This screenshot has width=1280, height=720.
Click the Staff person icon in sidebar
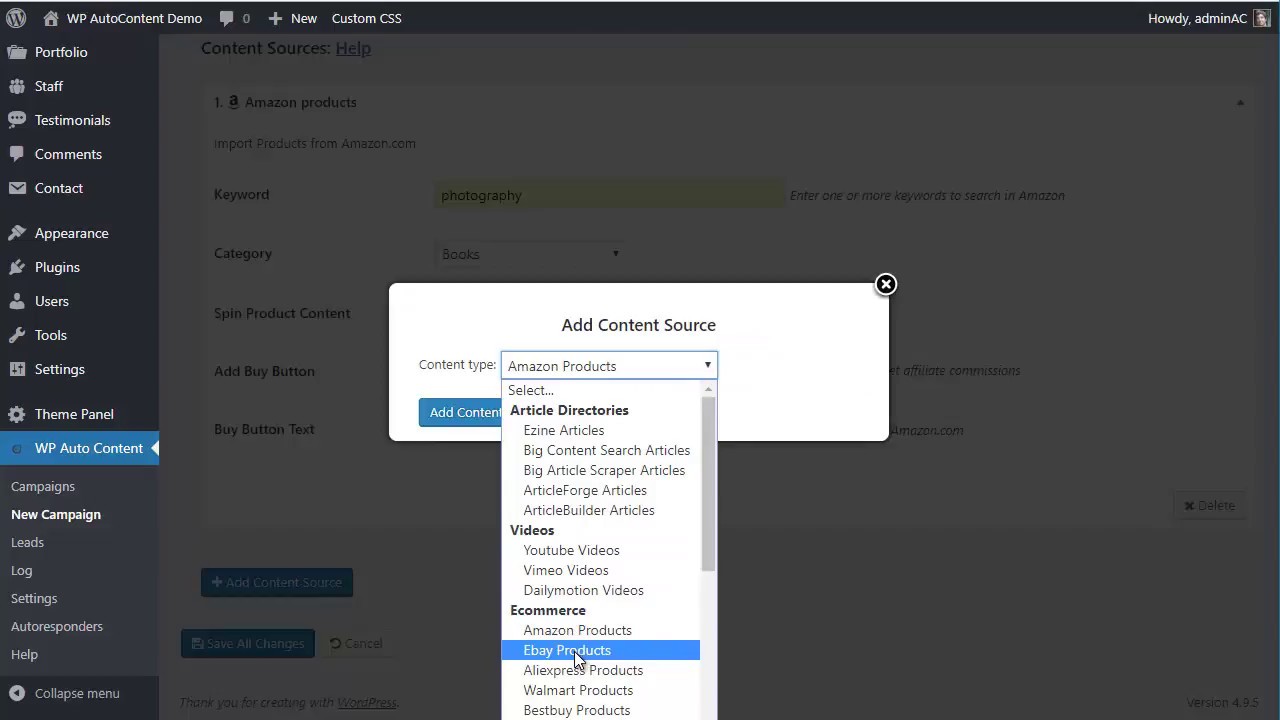pyautogui.click(x=17, y=86)
